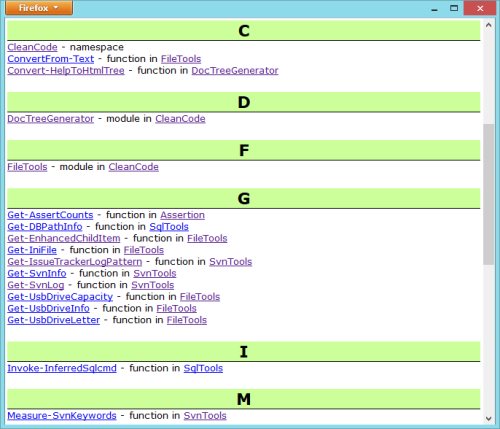
Task: Follow FileTools link beside ConvertFrom-Text
Action: [x=181, y=59]
